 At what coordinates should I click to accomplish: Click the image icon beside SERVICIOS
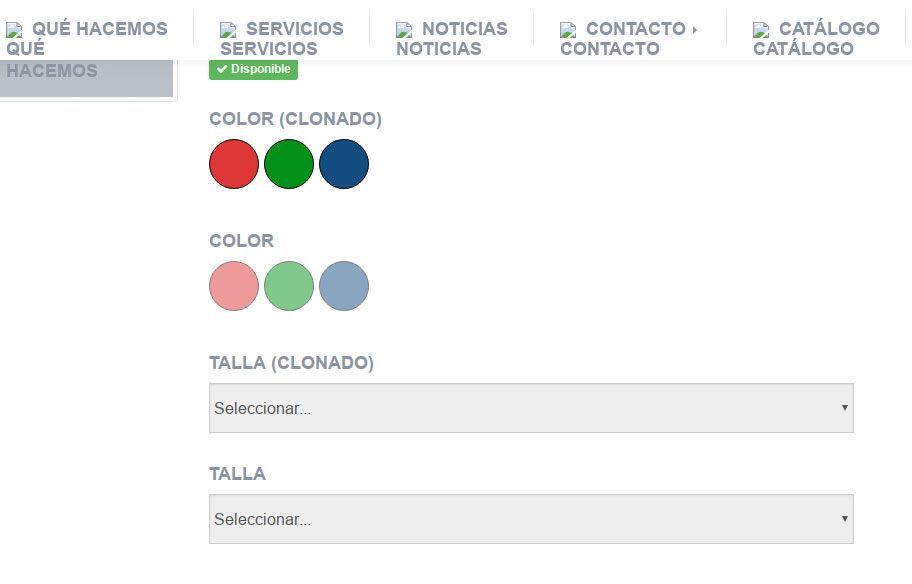click(x=228, y=30)
